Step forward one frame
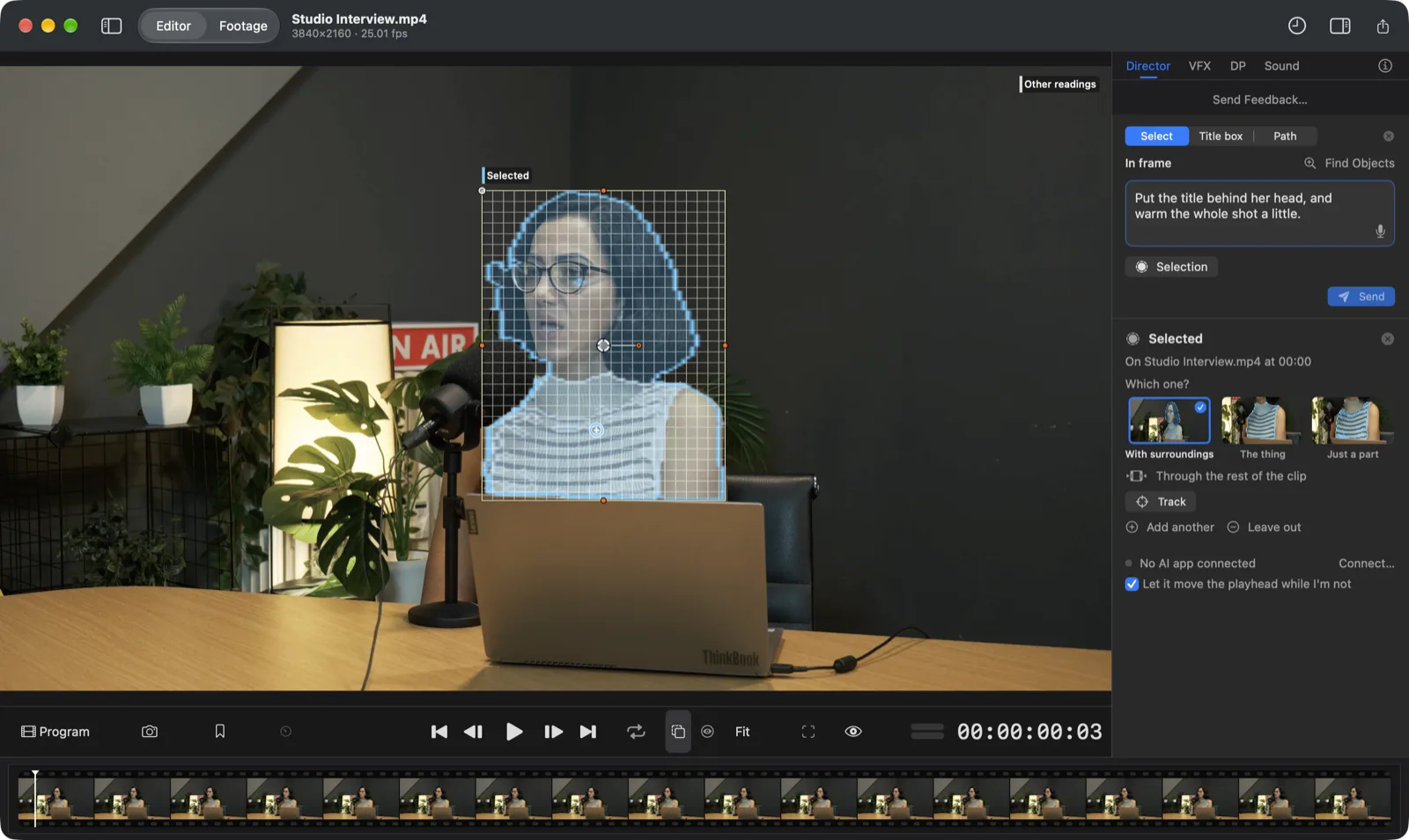 (553, 732)
